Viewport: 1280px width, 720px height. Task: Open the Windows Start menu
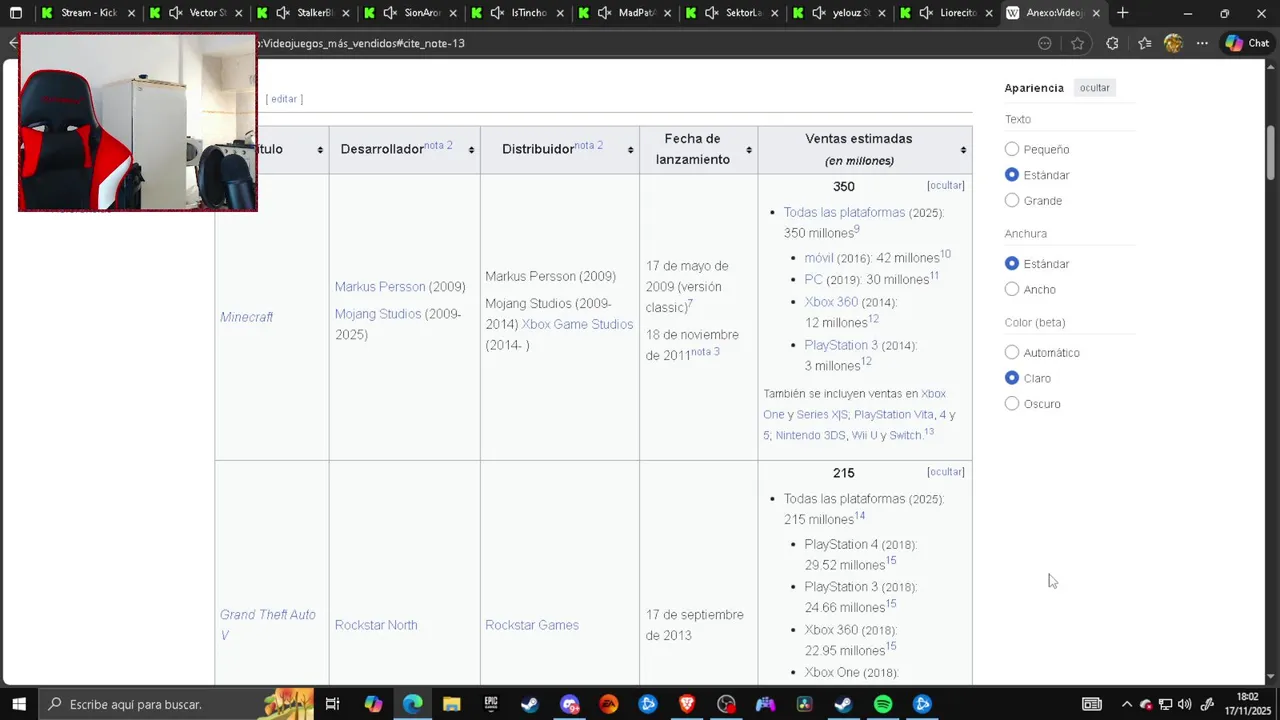[18, 704]
